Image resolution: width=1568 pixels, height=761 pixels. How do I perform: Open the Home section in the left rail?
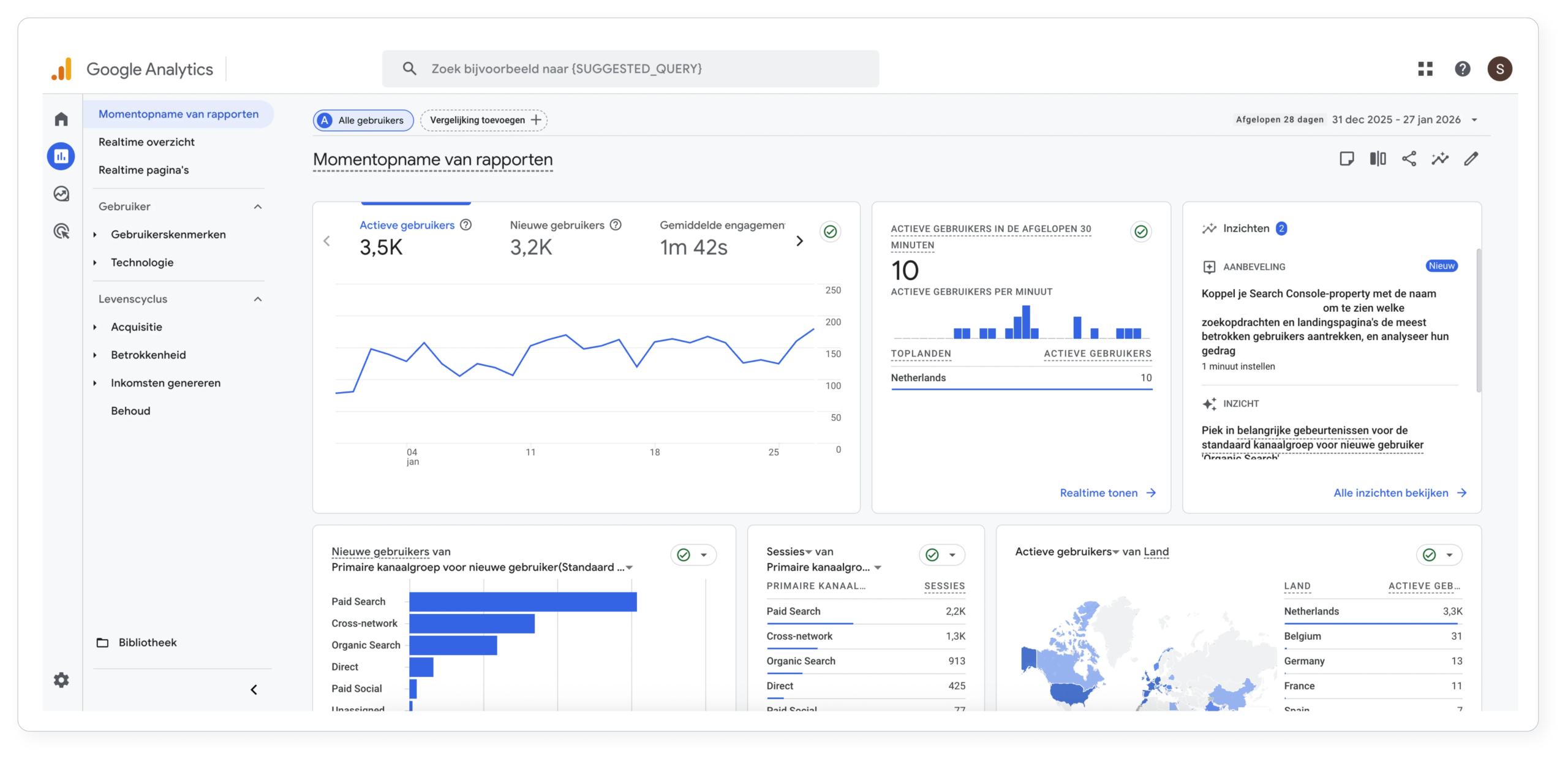coord(61,119)
